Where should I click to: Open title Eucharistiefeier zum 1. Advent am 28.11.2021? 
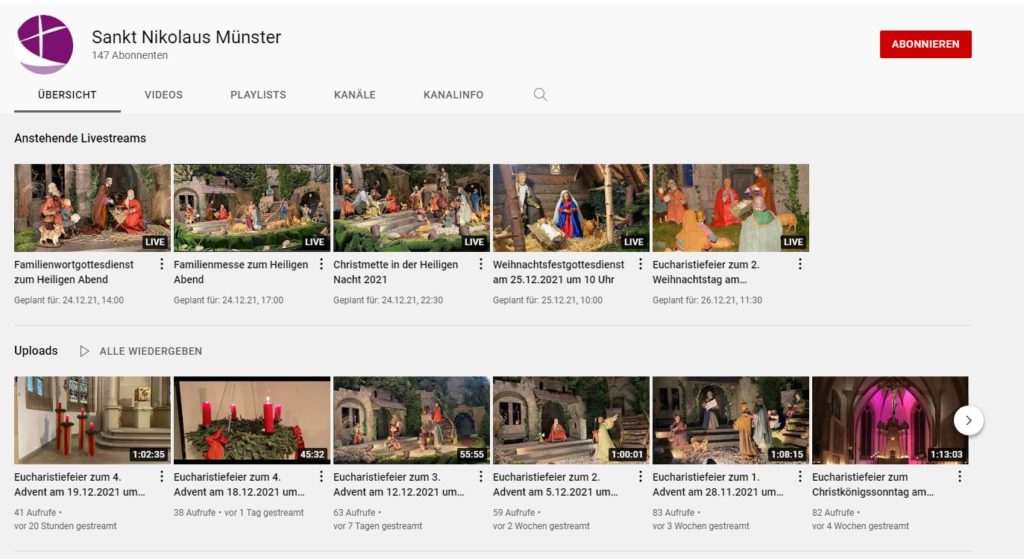(718, 485)
